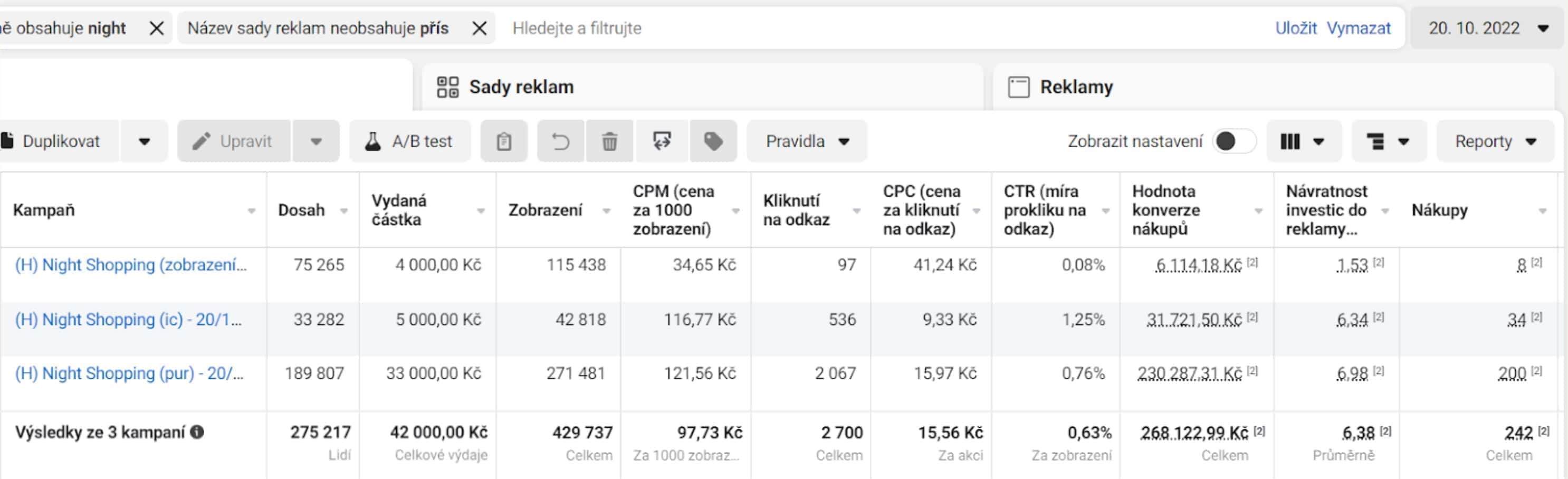Open the (H) Night Shopping (ic) campaign link
Image resolution: width=1568 pixels, height=479 pixels.
point(128,320)
